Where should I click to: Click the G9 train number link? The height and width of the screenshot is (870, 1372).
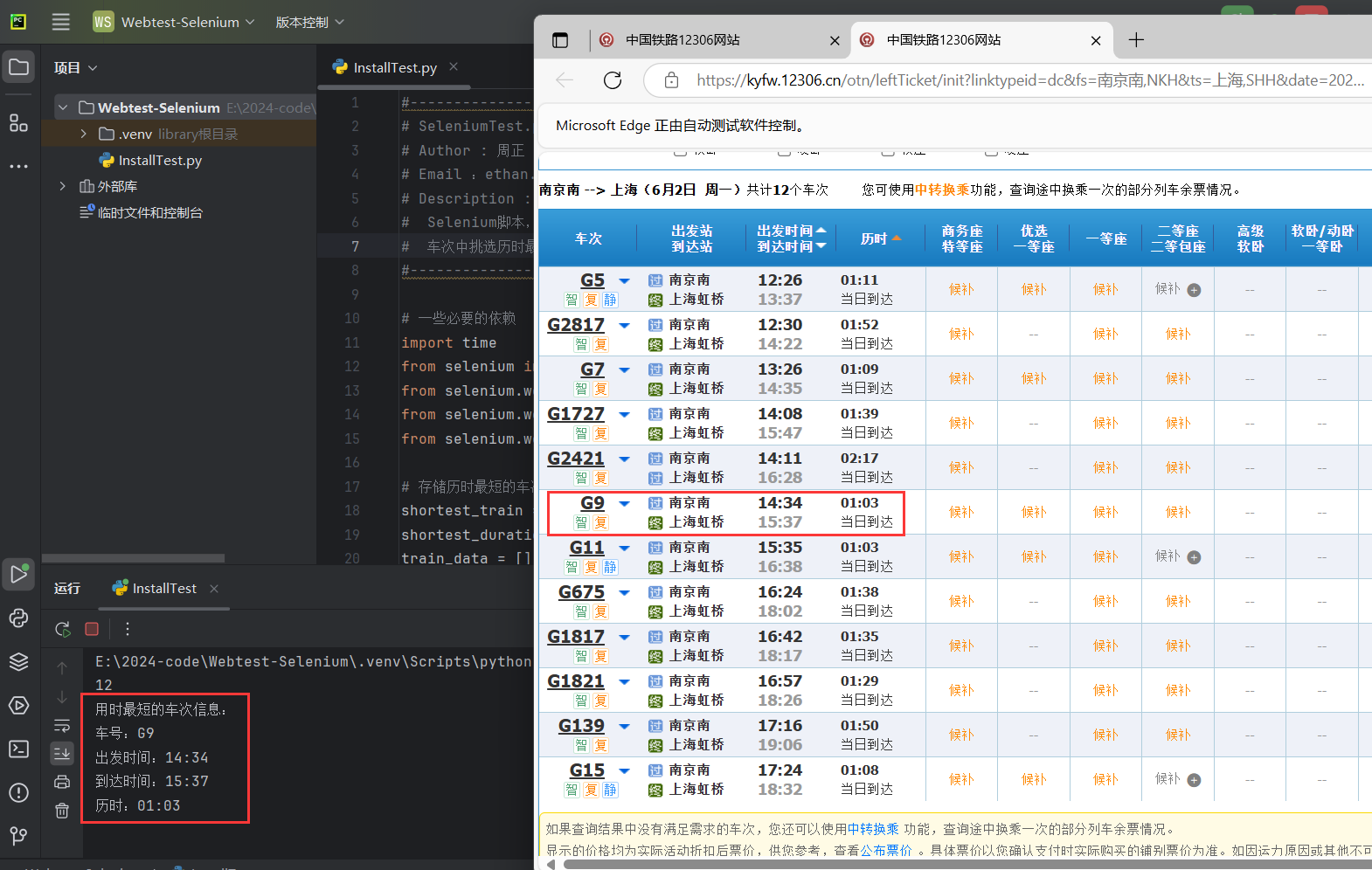(x=592, y=503)
